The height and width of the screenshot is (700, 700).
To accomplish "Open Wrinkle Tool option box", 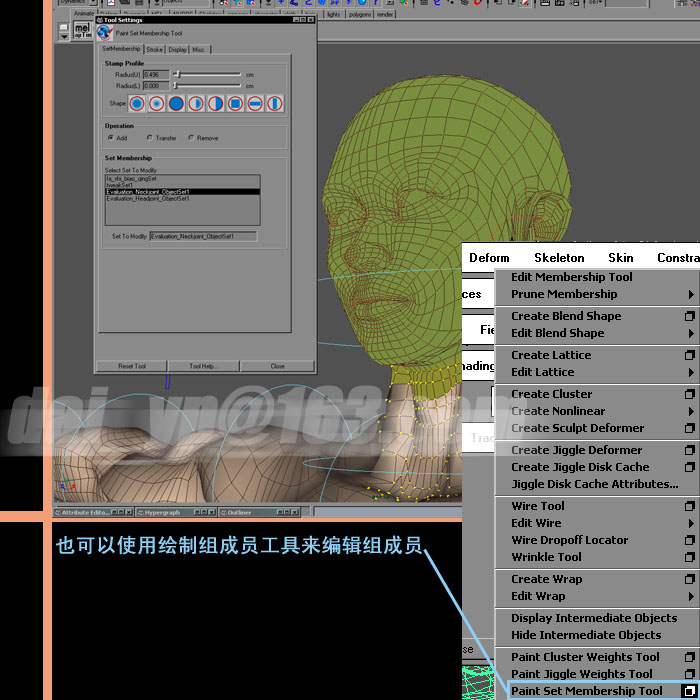I will (690, 557).
